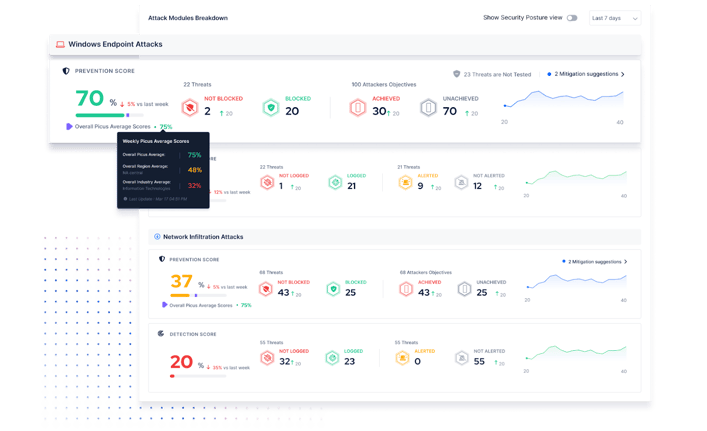Click the Unachieved hexagon icon showing 70
707x431 pixels.
pyautogui.click(x=428, y=107)
